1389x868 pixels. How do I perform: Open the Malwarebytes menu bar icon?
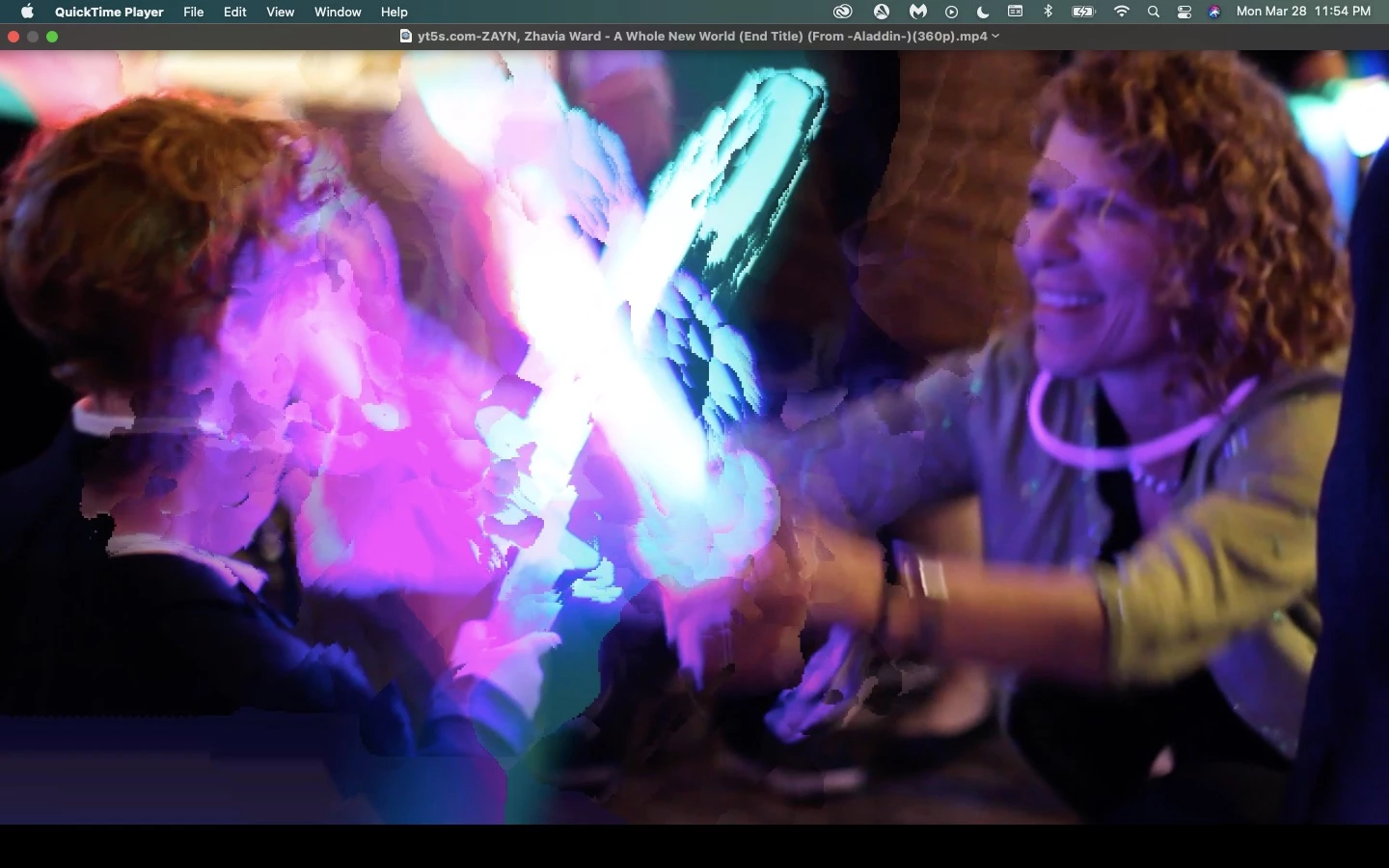[x=917, y=12]
